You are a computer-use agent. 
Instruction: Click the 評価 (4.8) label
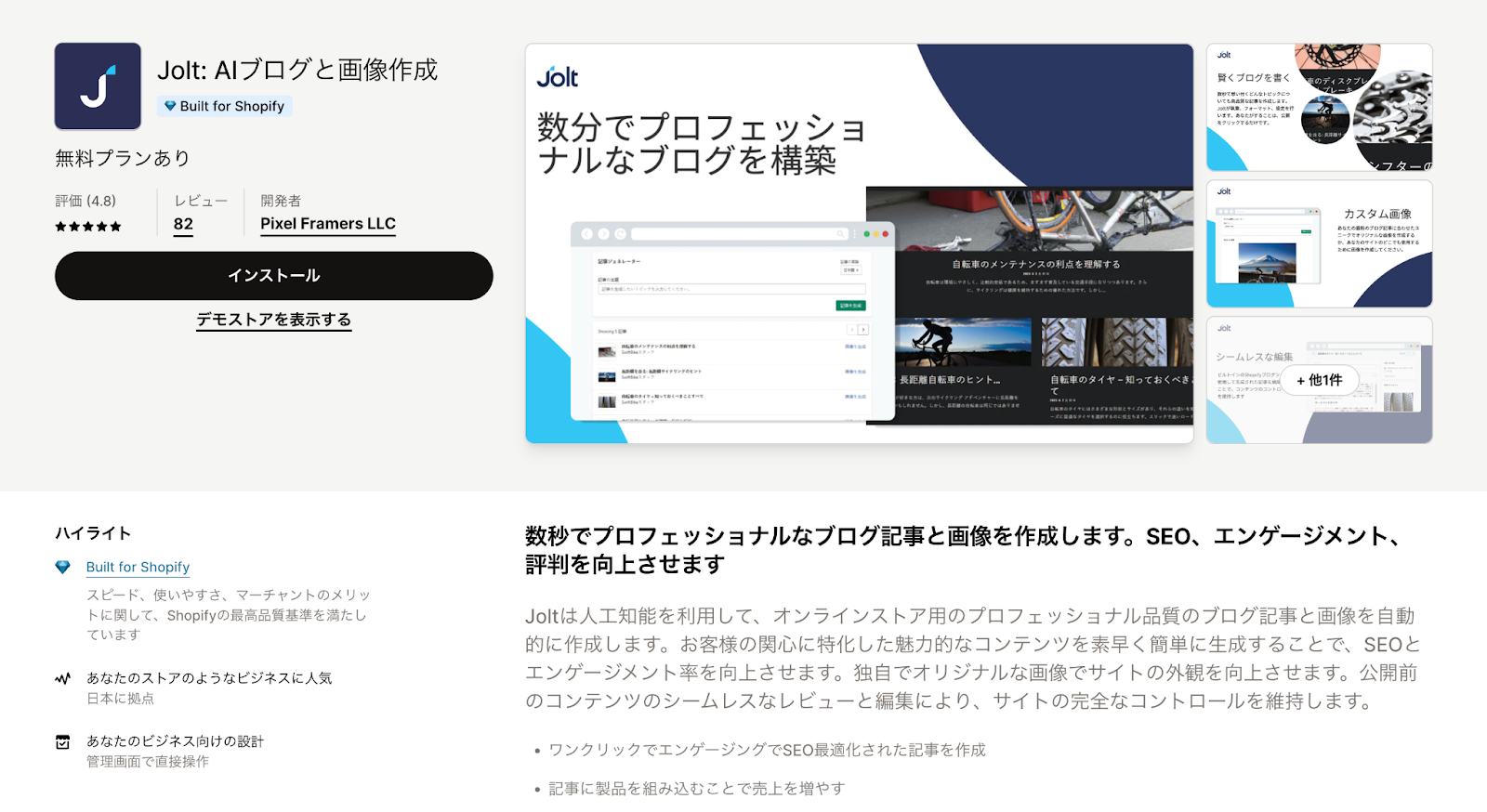click(86, 201)
